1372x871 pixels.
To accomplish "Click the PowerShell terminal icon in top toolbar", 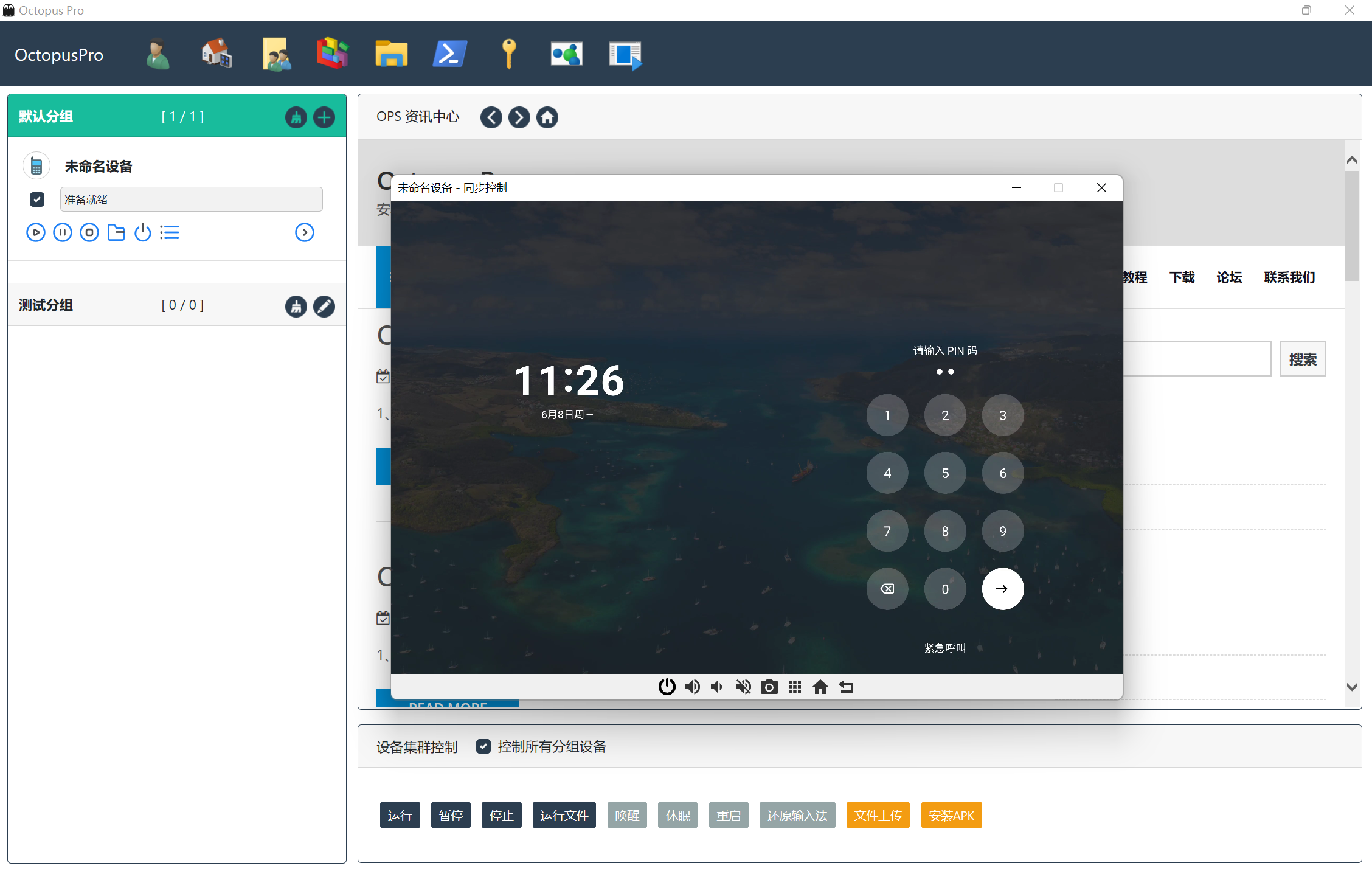I will 449,54.
